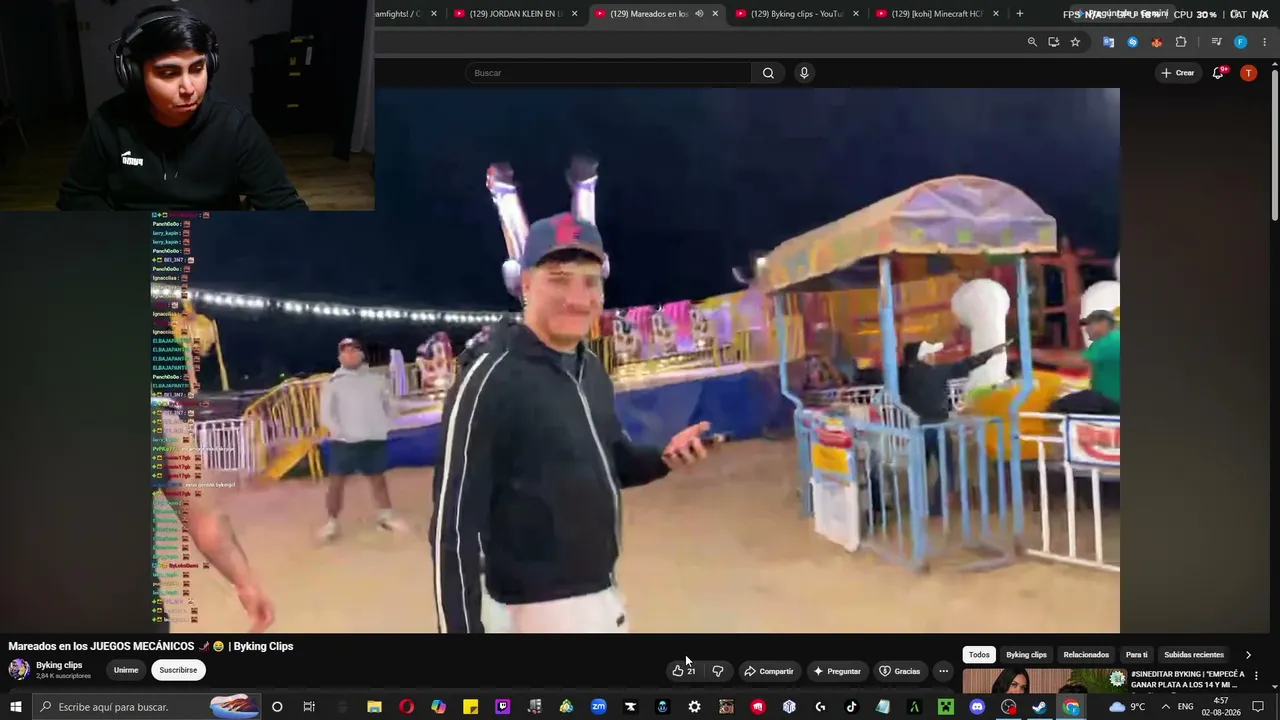Select the Todos filter chip
The height and width of the screenshot is (720, 1280).
[979, 655]
